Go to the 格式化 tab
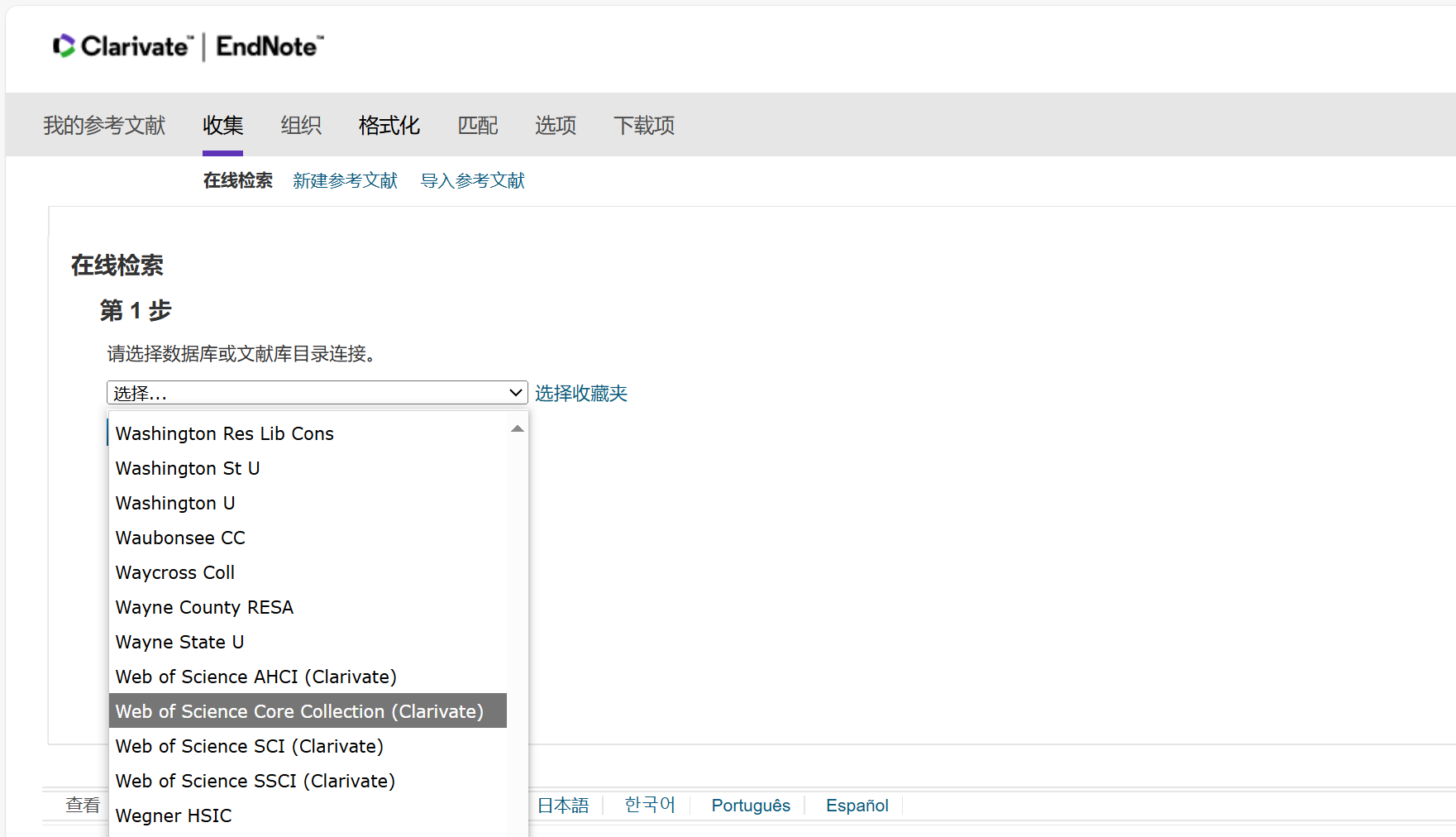1456x837 pixels. [389, 125]
